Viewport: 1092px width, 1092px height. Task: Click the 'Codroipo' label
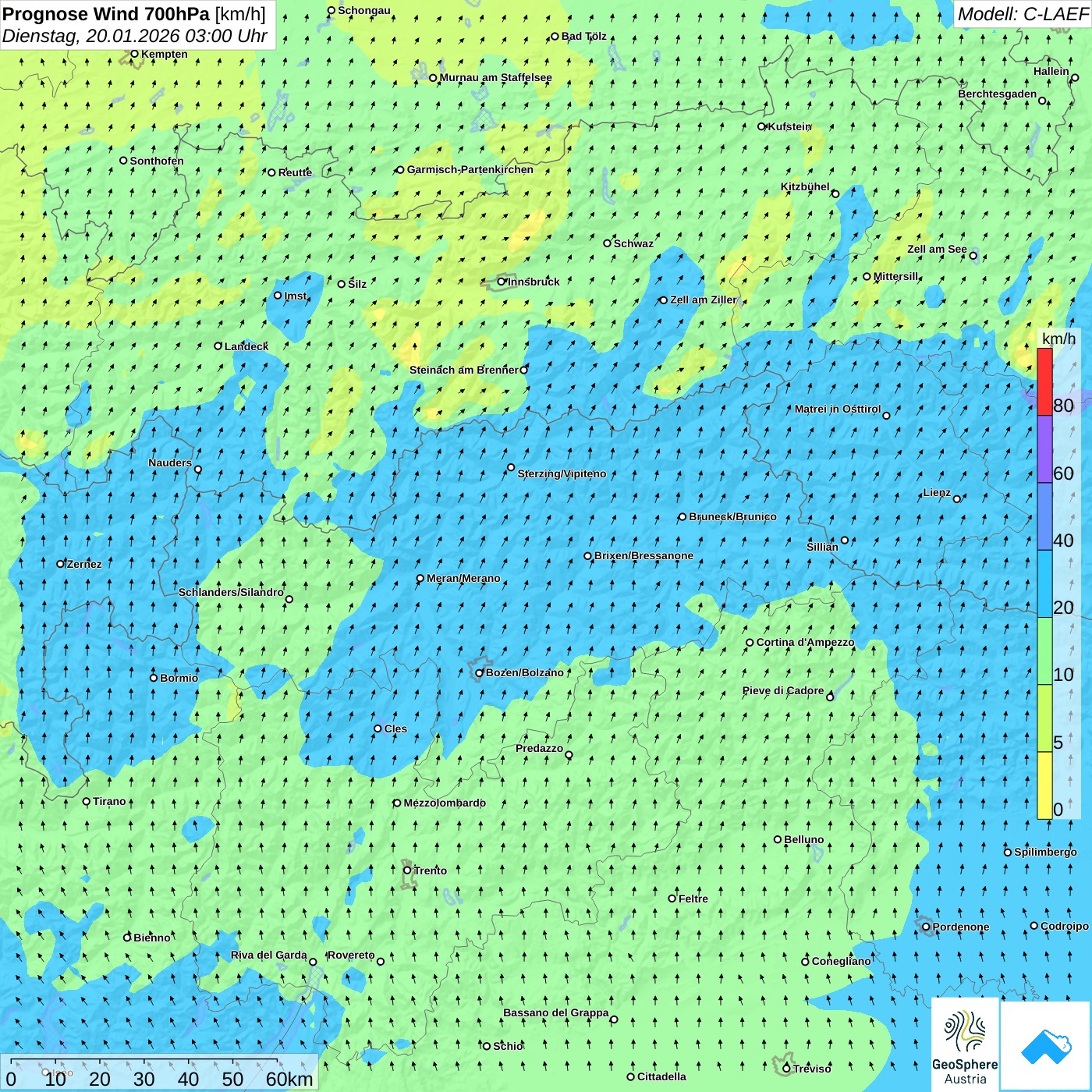pyautogui.click(x=1065, y=926)
